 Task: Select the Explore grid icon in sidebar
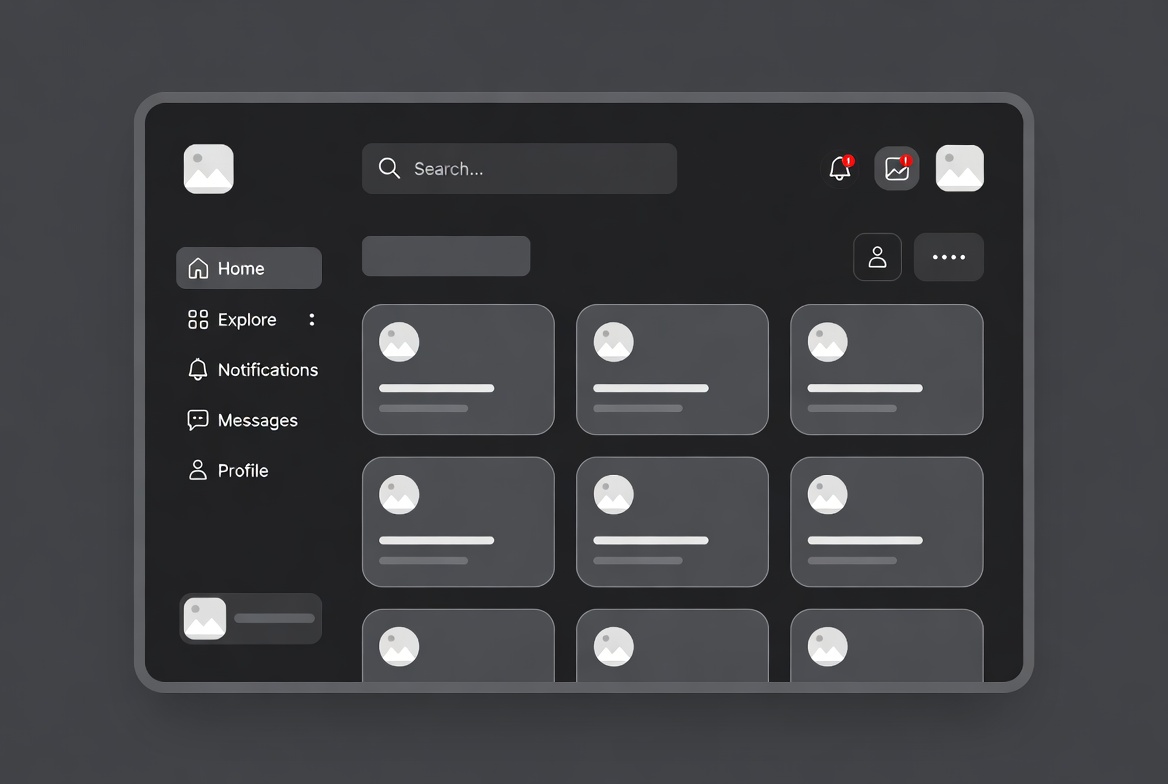coord(197,319)
